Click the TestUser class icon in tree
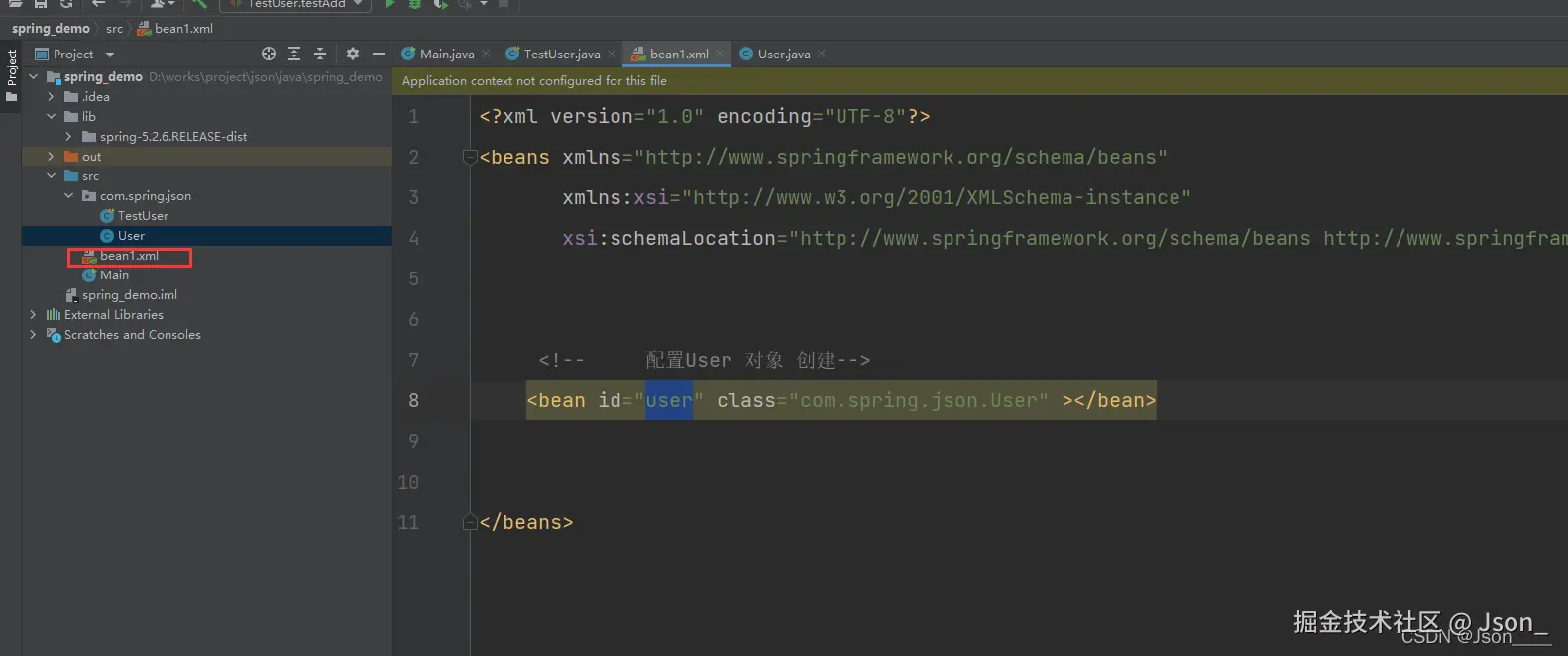This screenshot has width=1568, height=656. [x=107, y=215]
